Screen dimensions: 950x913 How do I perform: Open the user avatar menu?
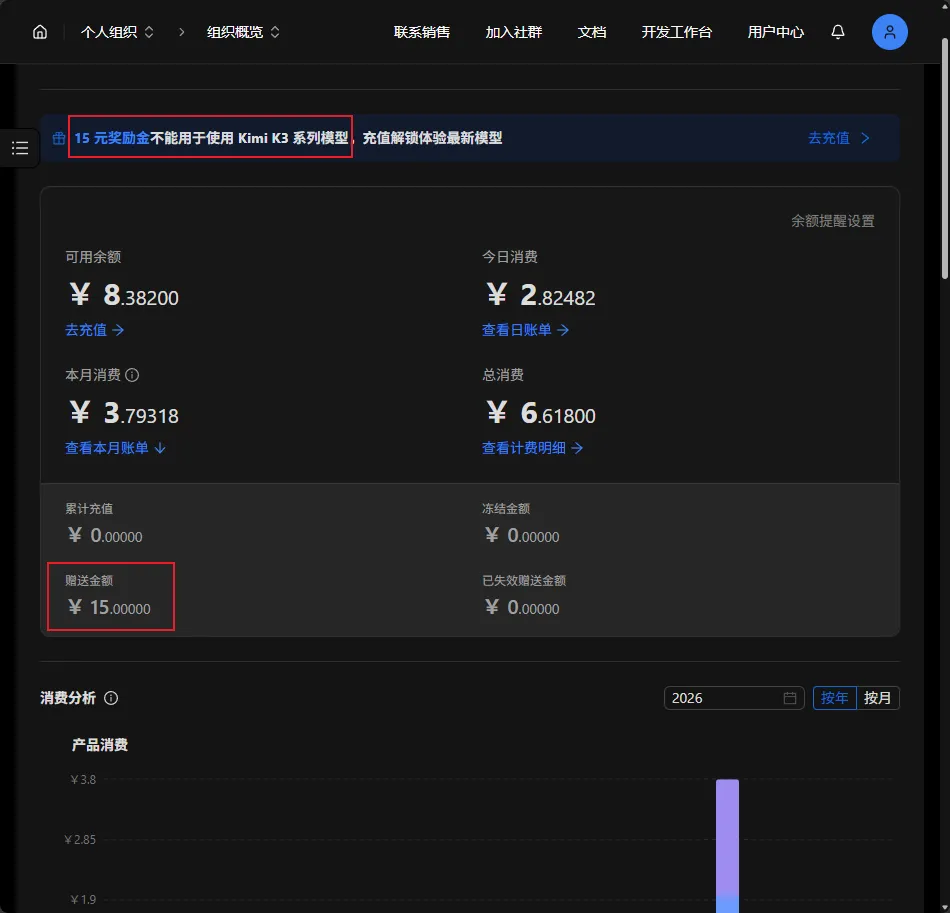[x=889, y=32]
